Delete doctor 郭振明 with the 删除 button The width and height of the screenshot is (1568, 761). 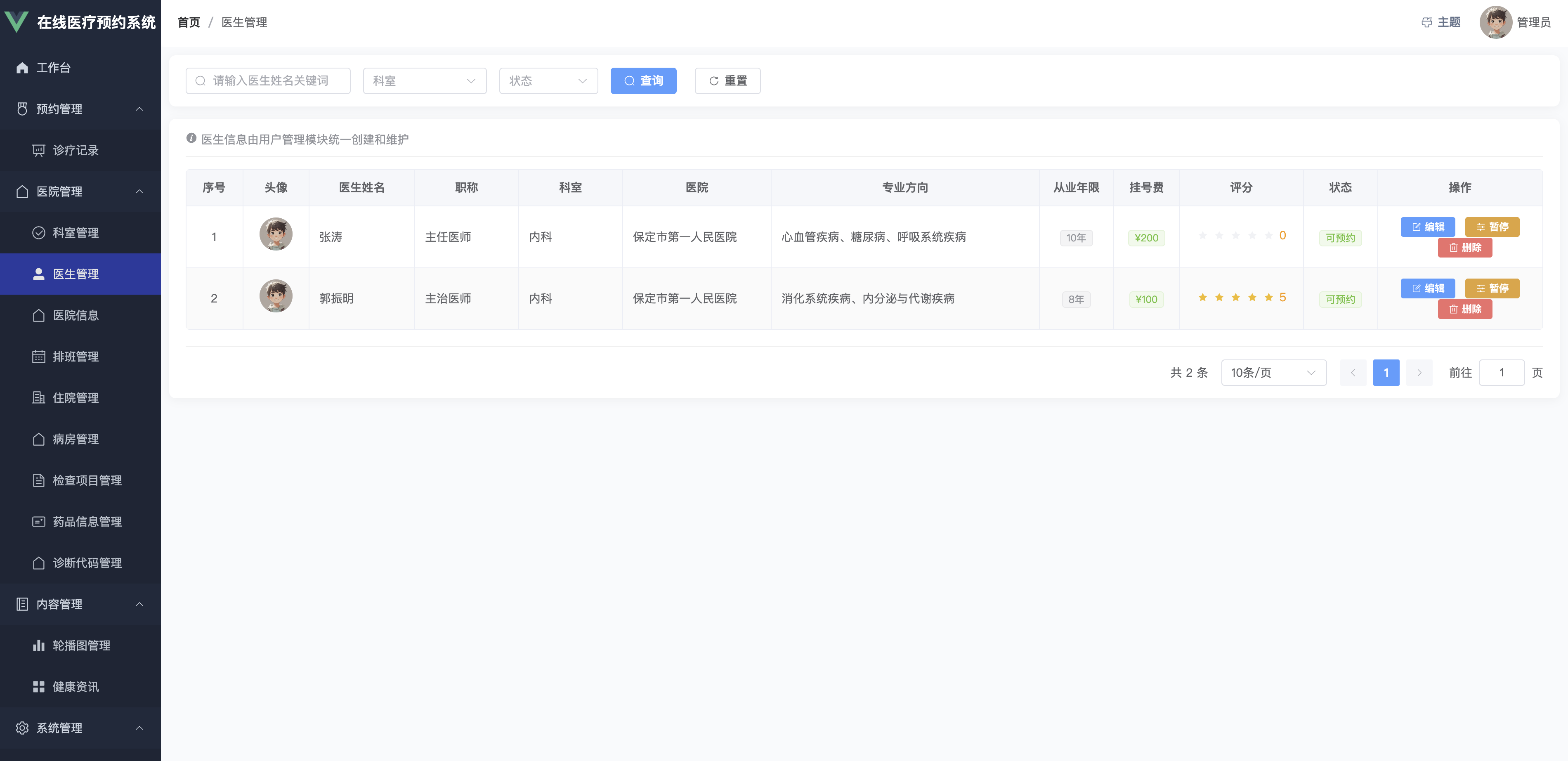click(1464, 309)
